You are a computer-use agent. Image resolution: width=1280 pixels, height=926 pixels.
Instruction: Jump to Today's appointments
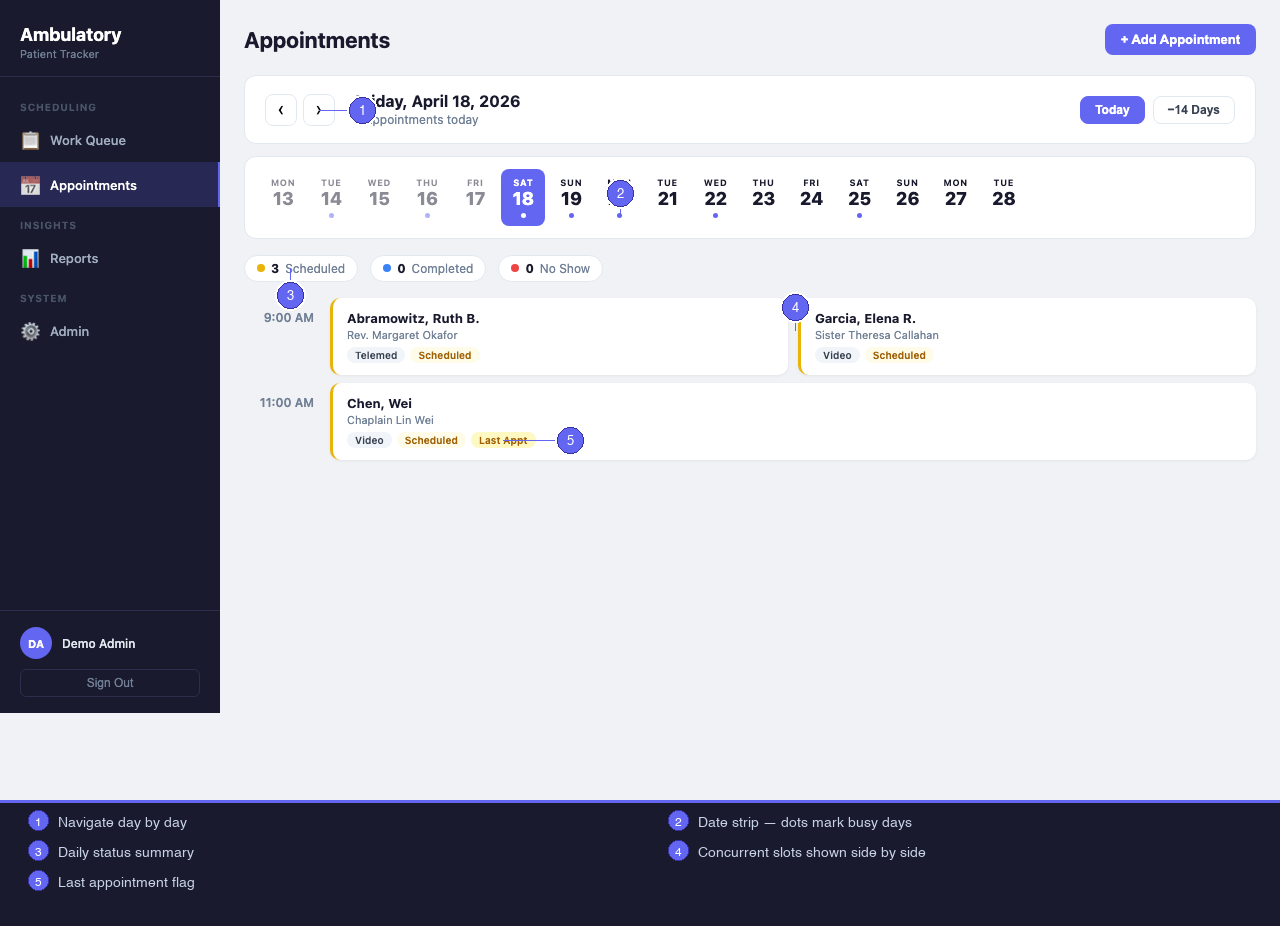coord(1112,110)
